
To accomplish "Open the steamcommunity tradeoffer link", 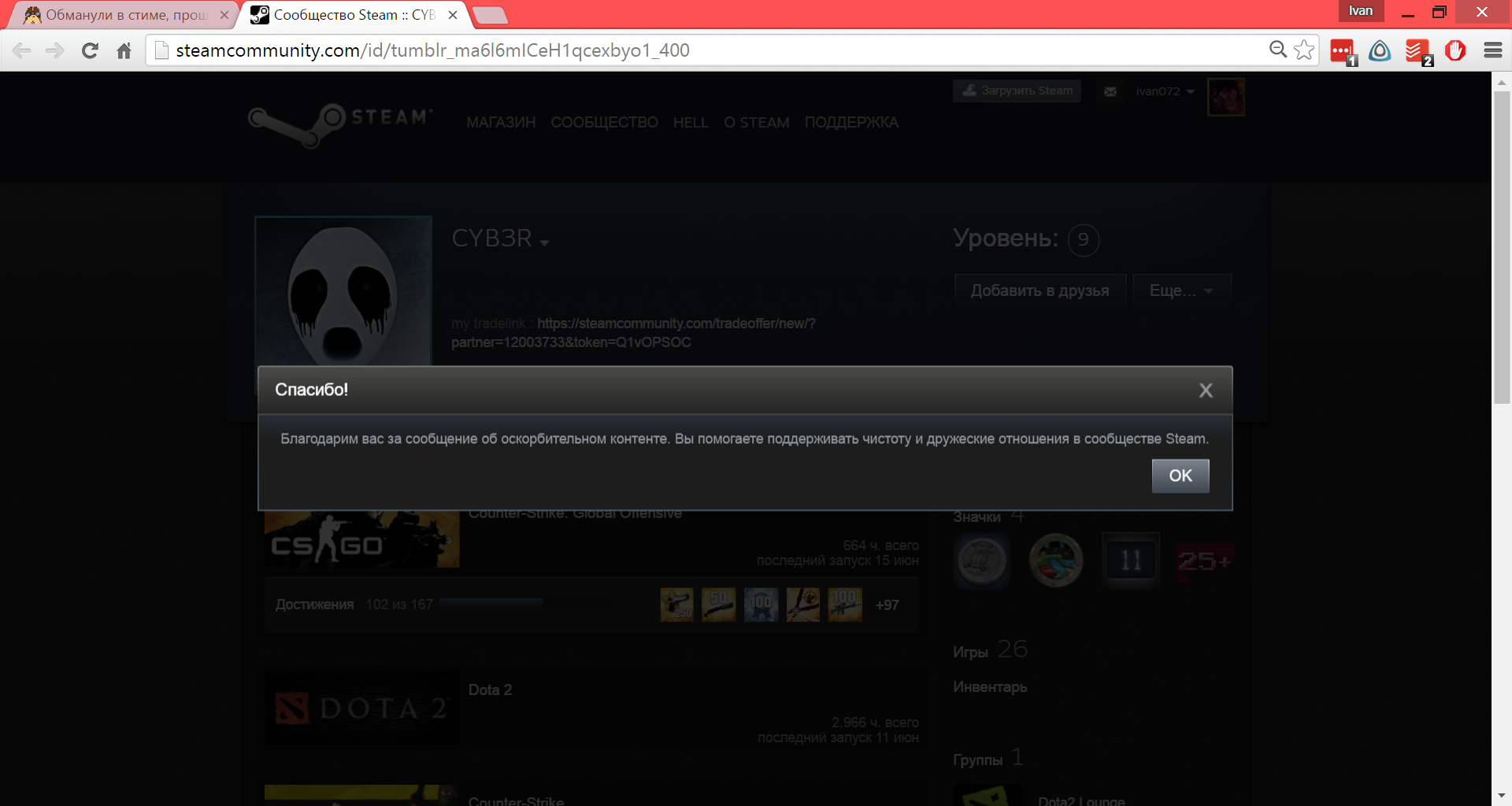I will [633, 333].
